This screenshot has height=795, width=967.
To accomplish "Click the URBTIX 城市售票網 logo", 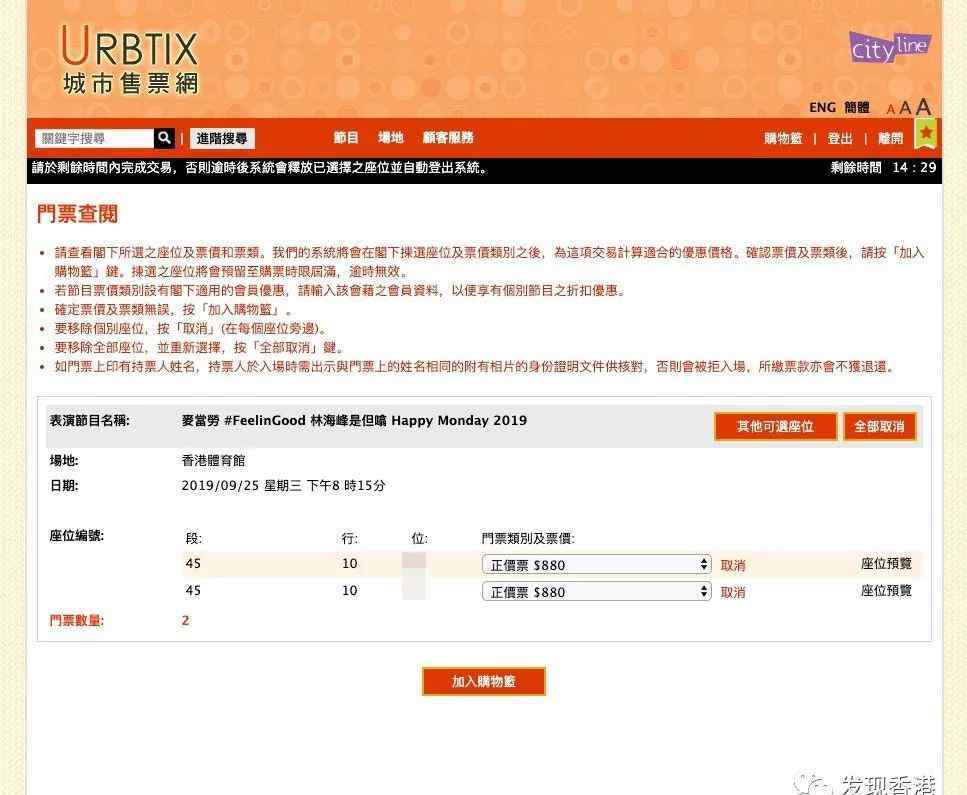I will [x=130, y=60].
